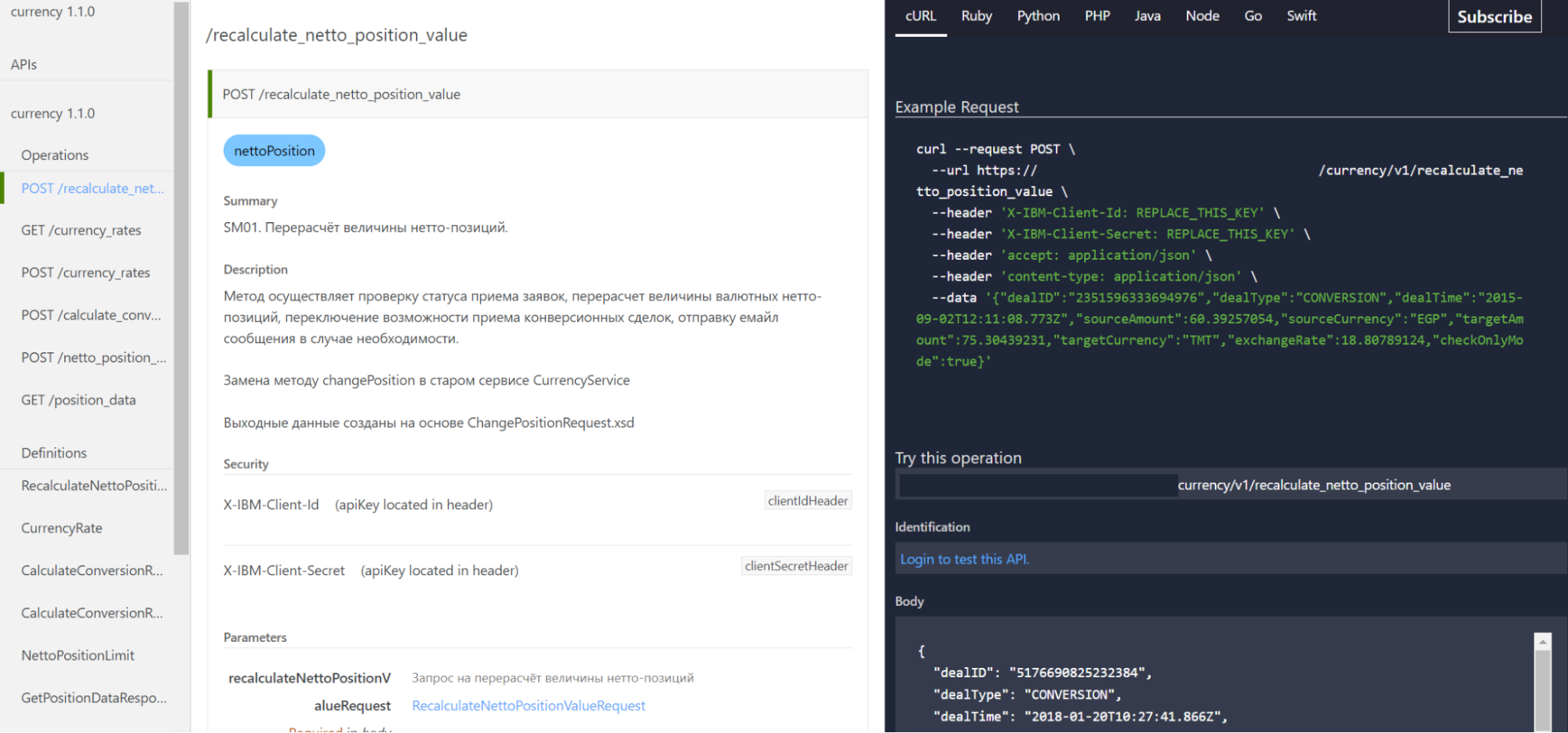Click the Operations section heading in sidebar
This screenshot has width=1568, height=733.
click(55, 155)
